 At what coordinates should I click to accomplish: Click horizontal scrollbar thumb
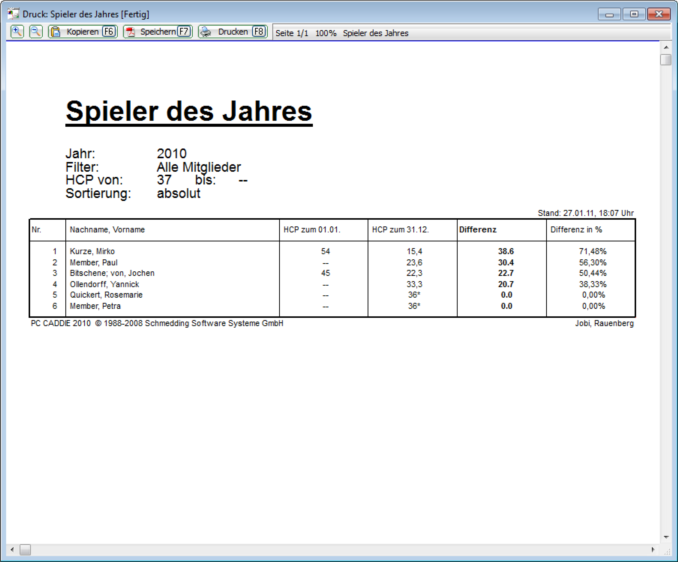tap(26, 549)
